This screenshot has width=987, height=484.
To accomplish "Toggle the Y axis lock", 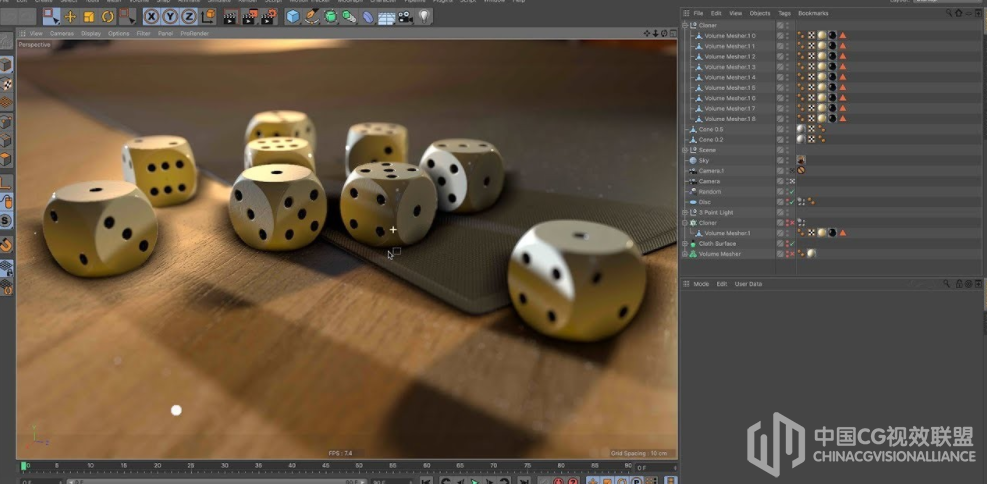I will tap(170, 17).
